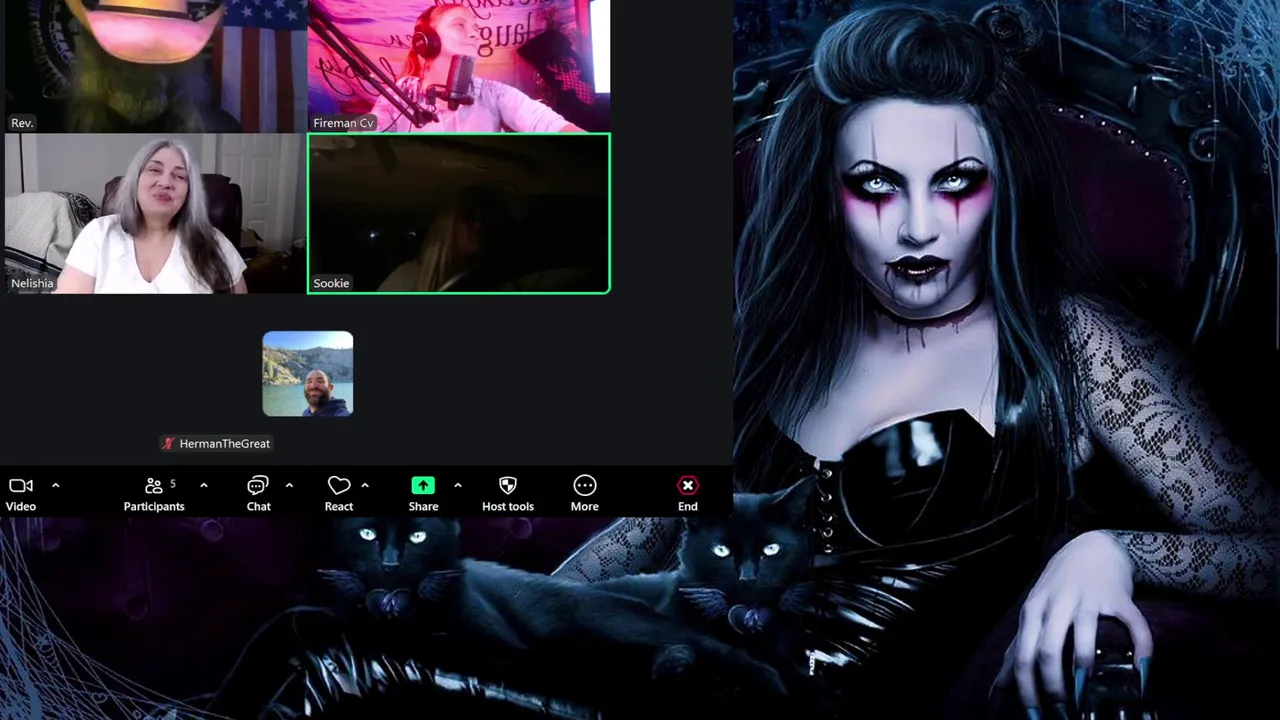
Task: Open Host tools shield menu
Action: (508, 493)
